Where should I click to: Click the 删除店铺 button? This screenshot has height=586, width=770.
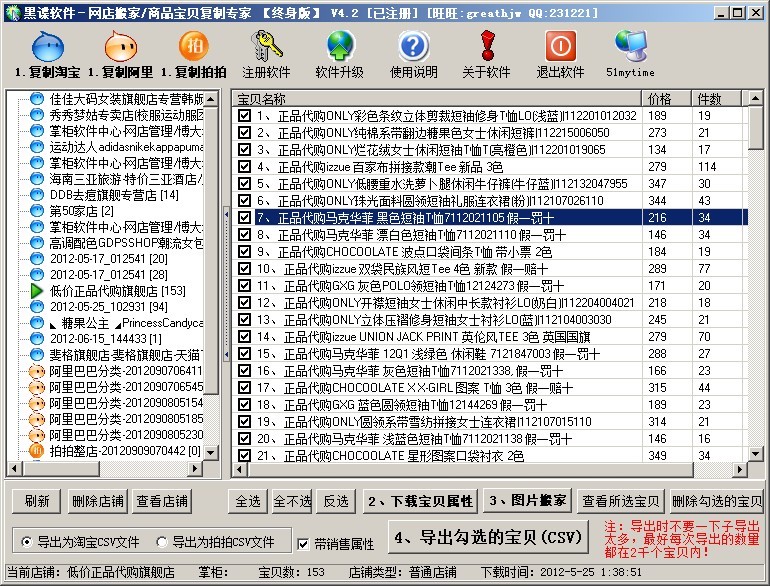pyautogui.click(x=98, y=501)
